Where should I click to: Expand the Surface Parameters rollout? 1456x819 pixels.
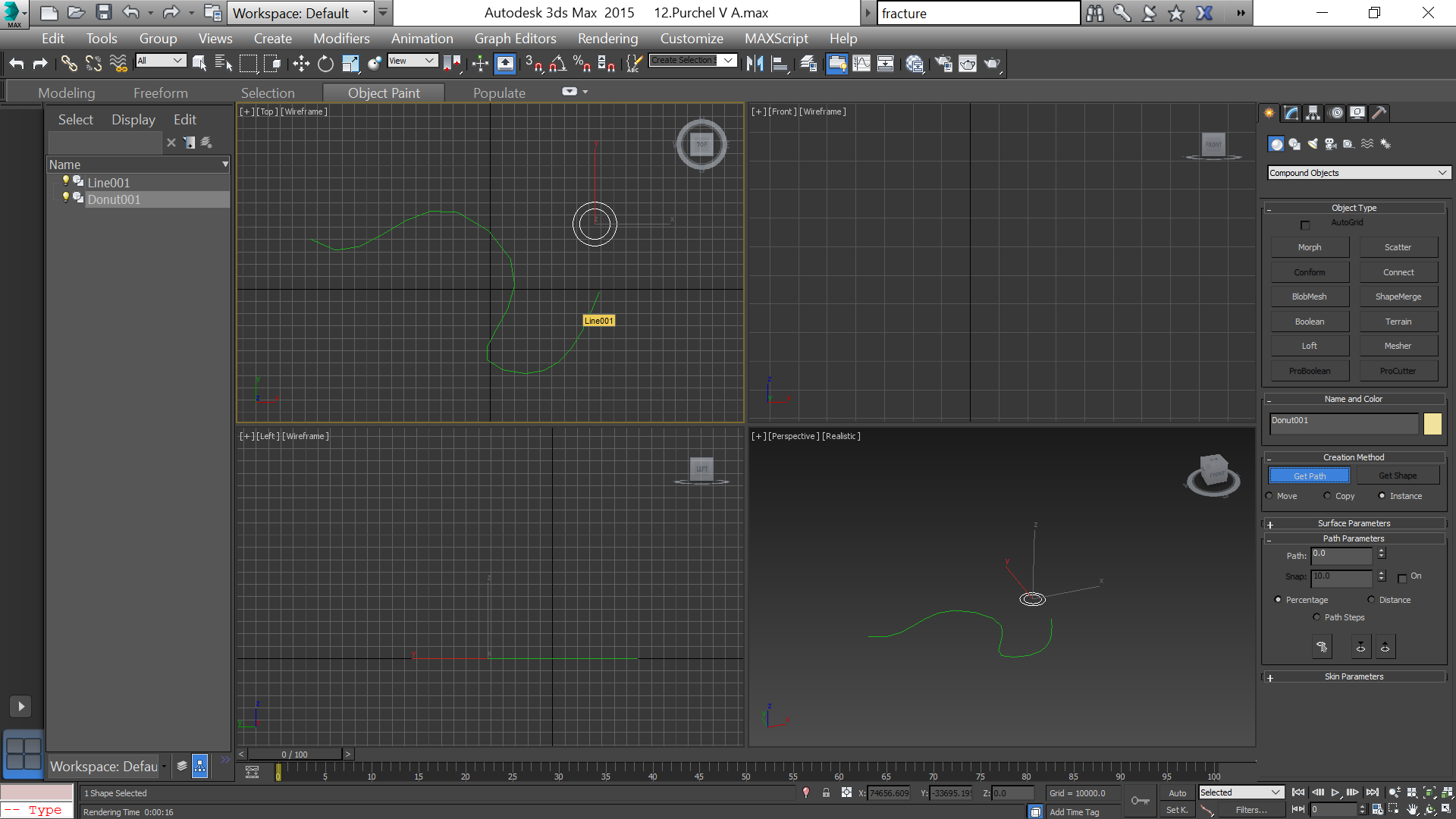tap(1354, 523)
